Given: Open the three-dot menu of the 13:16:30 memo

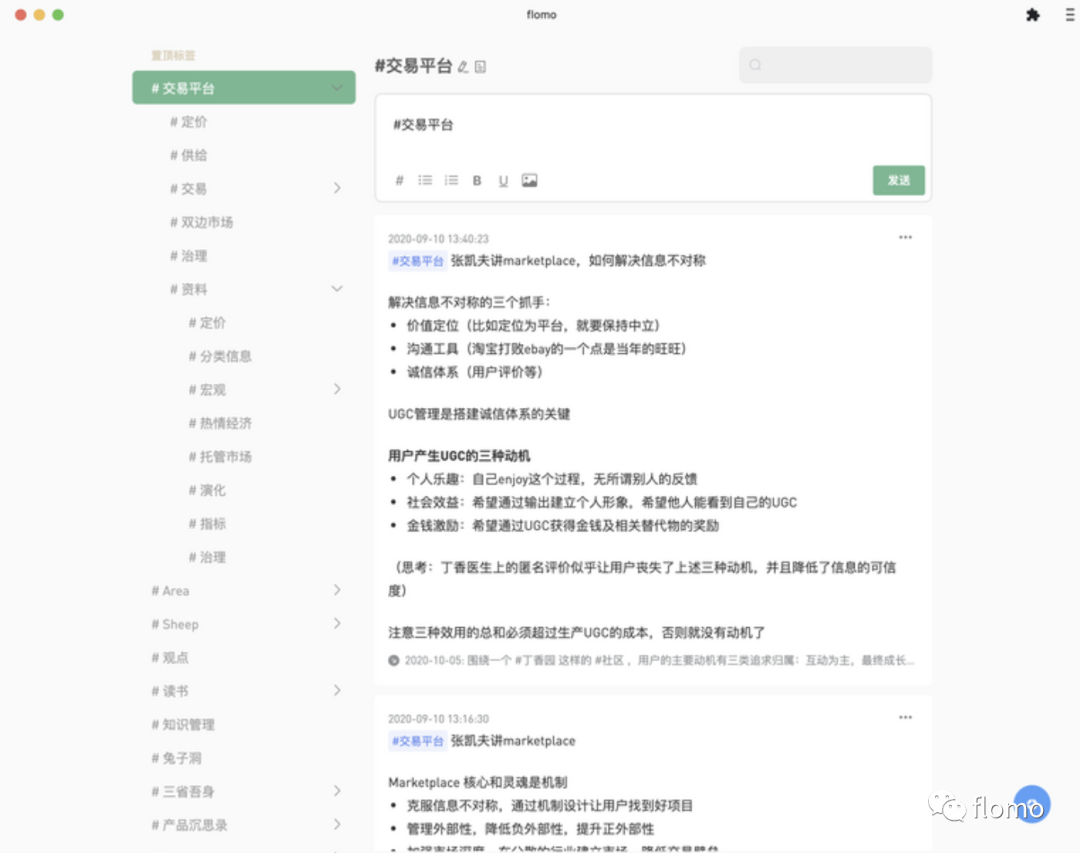Looking at the screenshot, I should (905, 717).
